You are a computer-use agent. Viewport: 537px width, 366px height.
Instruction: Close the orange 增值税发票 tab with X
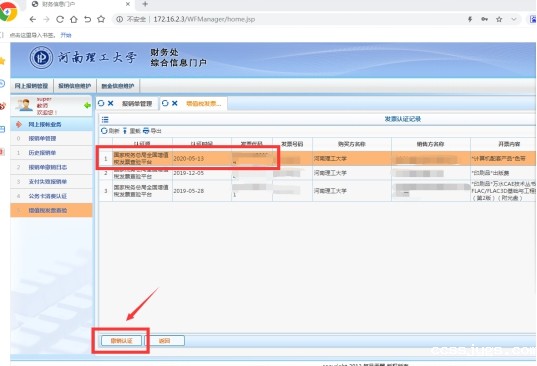click(175, 103)
